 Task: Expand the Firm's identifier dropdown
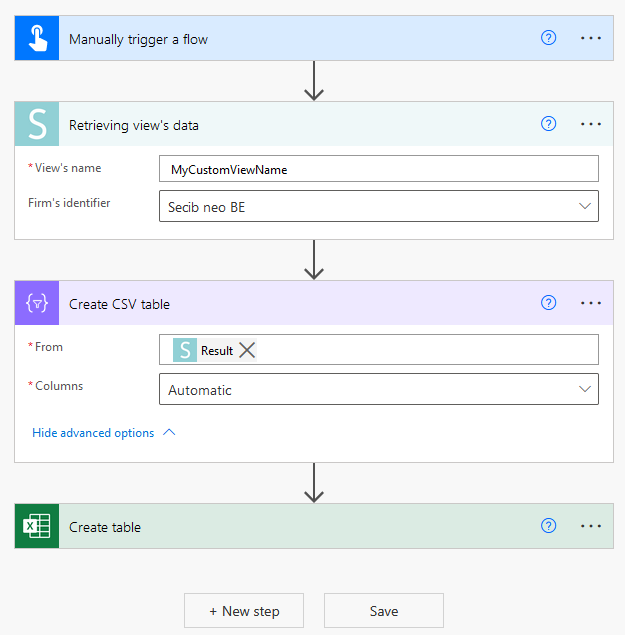[585, 206]
